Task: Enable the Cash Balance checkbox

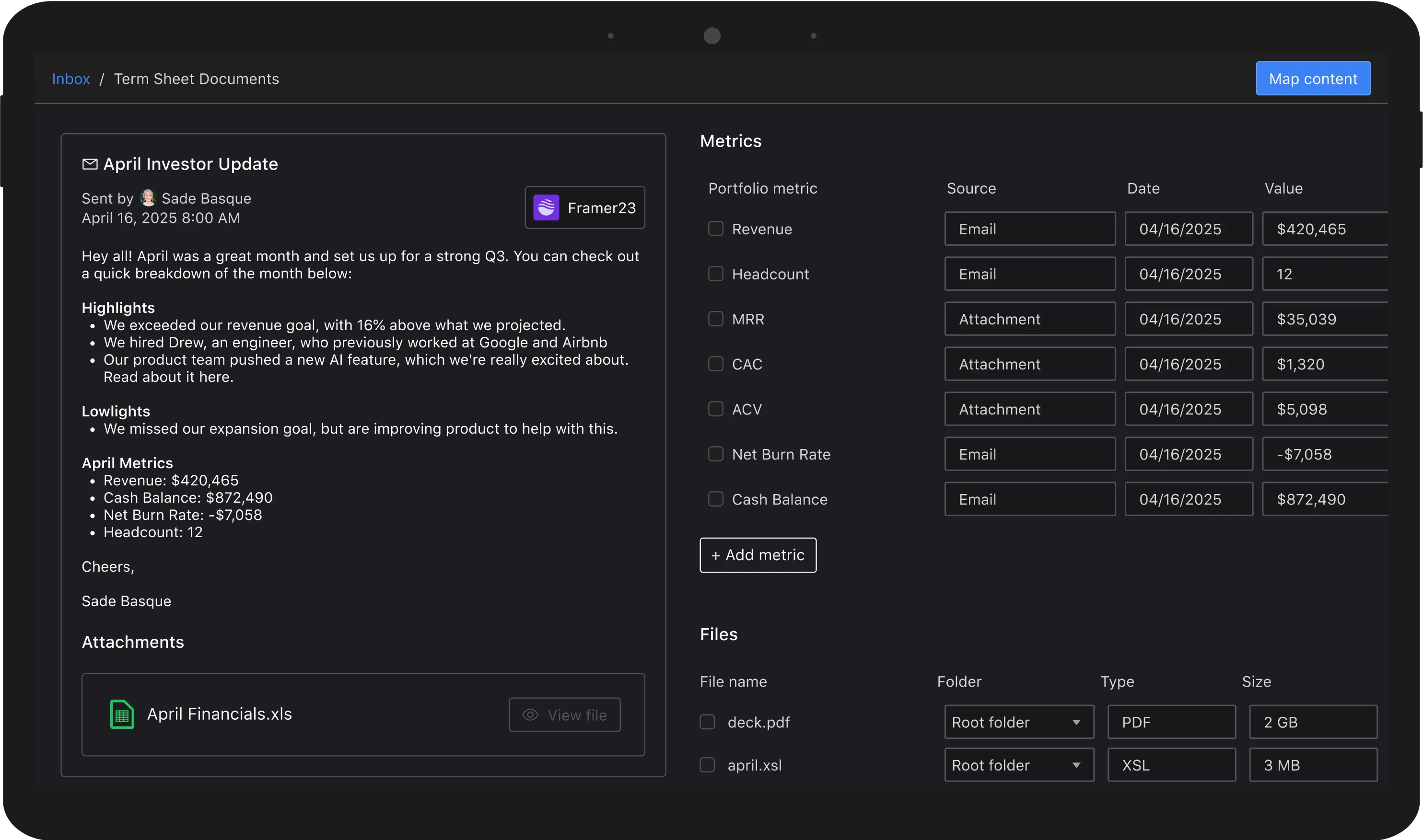Action: (x=716, y=499)
